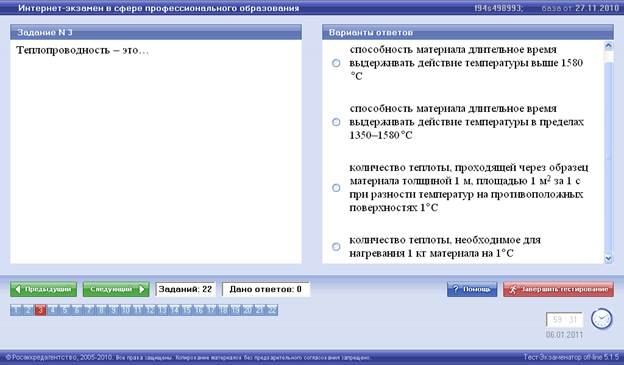Jump to question 2 in navigator
624x365 pixels.
click(x=29, y=310)
